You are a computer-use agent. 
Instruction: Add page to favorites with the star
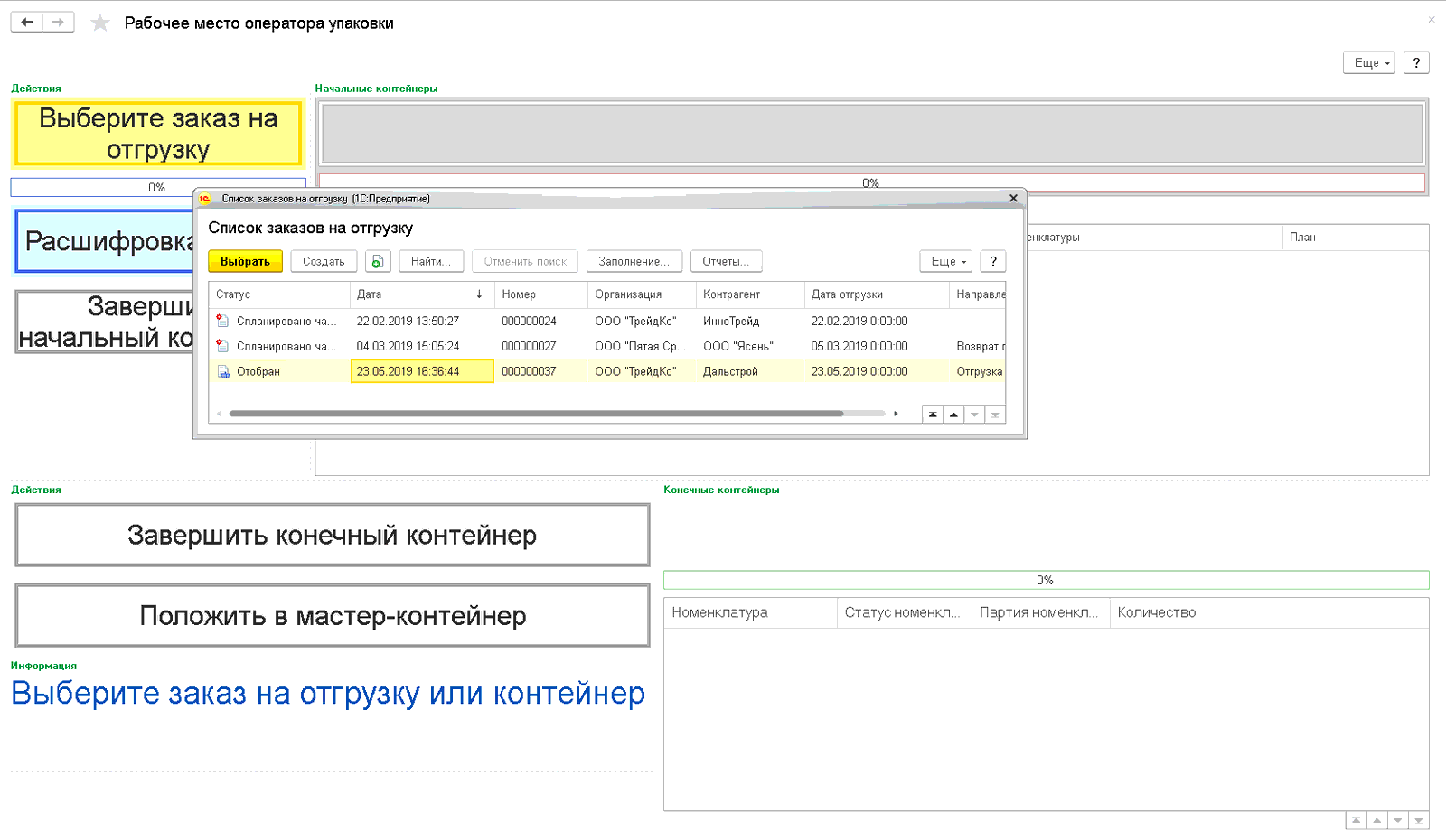point(100,23)
